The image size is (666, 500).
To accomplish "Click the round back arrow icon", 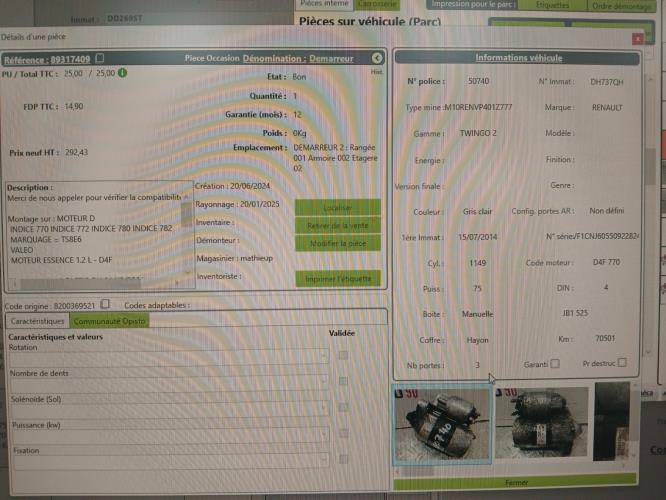I will [377, 59].
